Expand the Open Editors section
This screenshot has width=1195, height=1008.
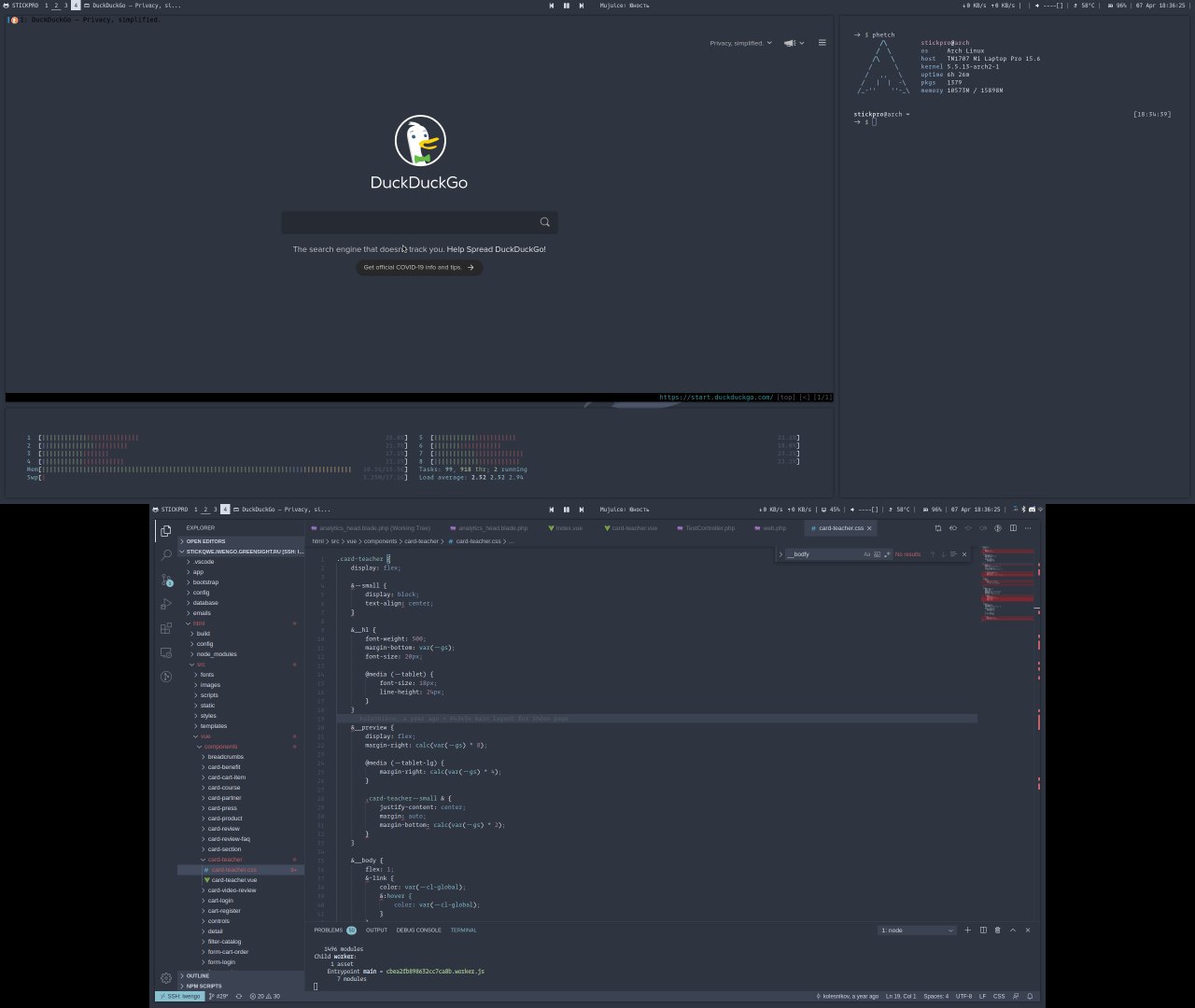pyautogui.click(x=241, y=541)
